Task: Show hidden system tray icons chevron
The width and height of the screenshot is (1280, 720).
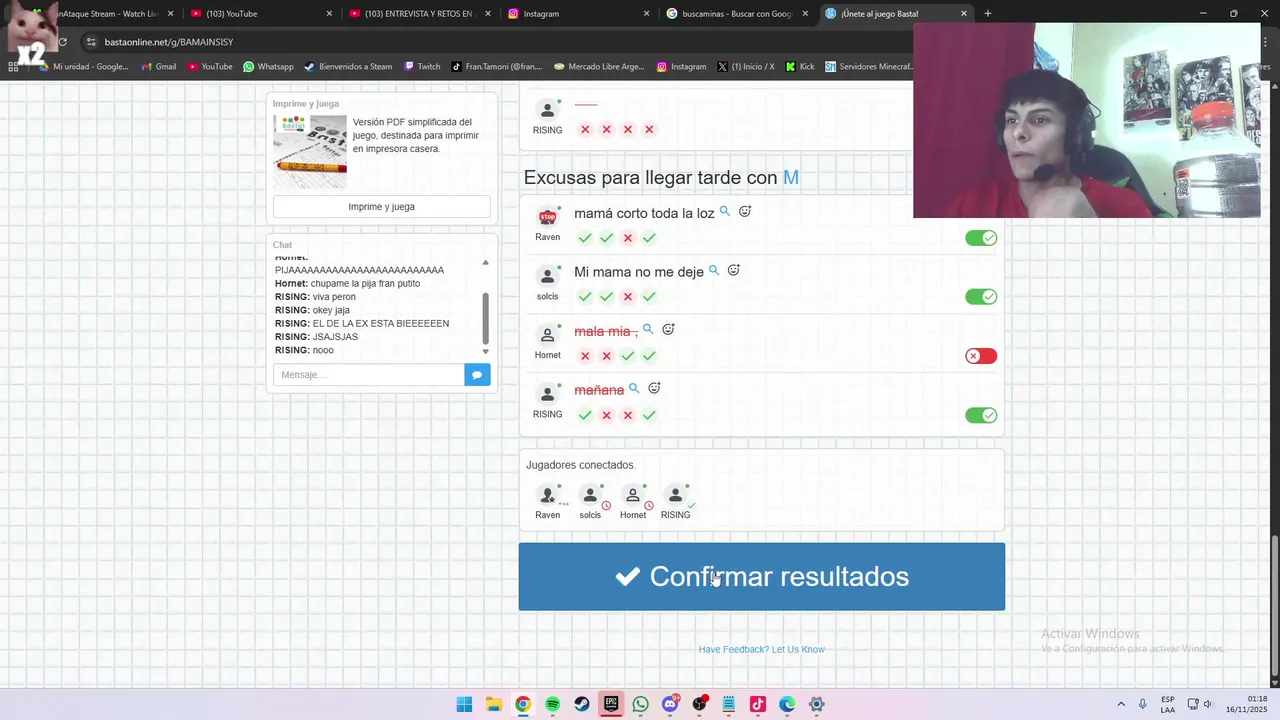Action: click(1120, 704)
